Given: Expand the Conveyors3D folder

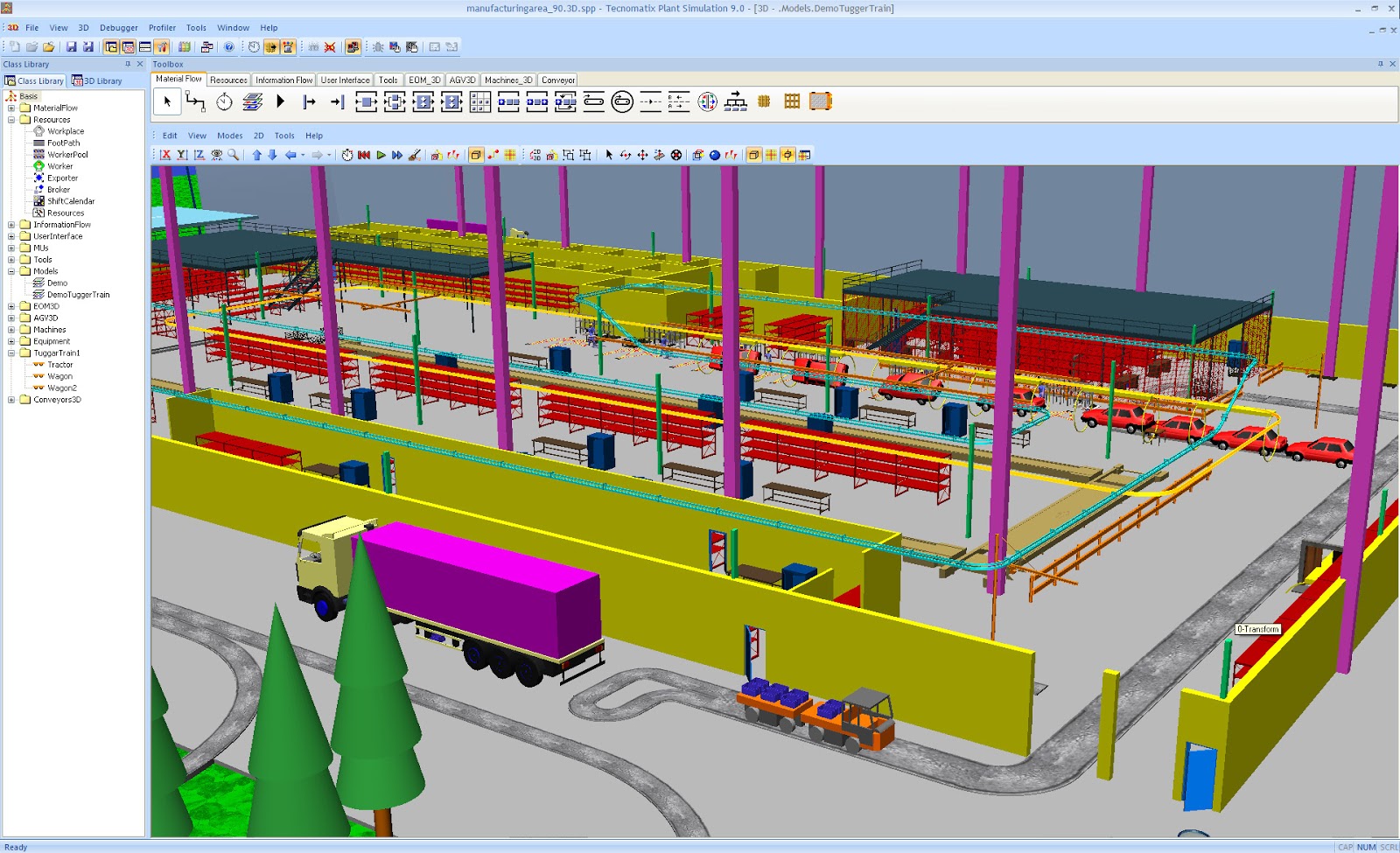Looking at the screenshot, I should pos(12,400).
